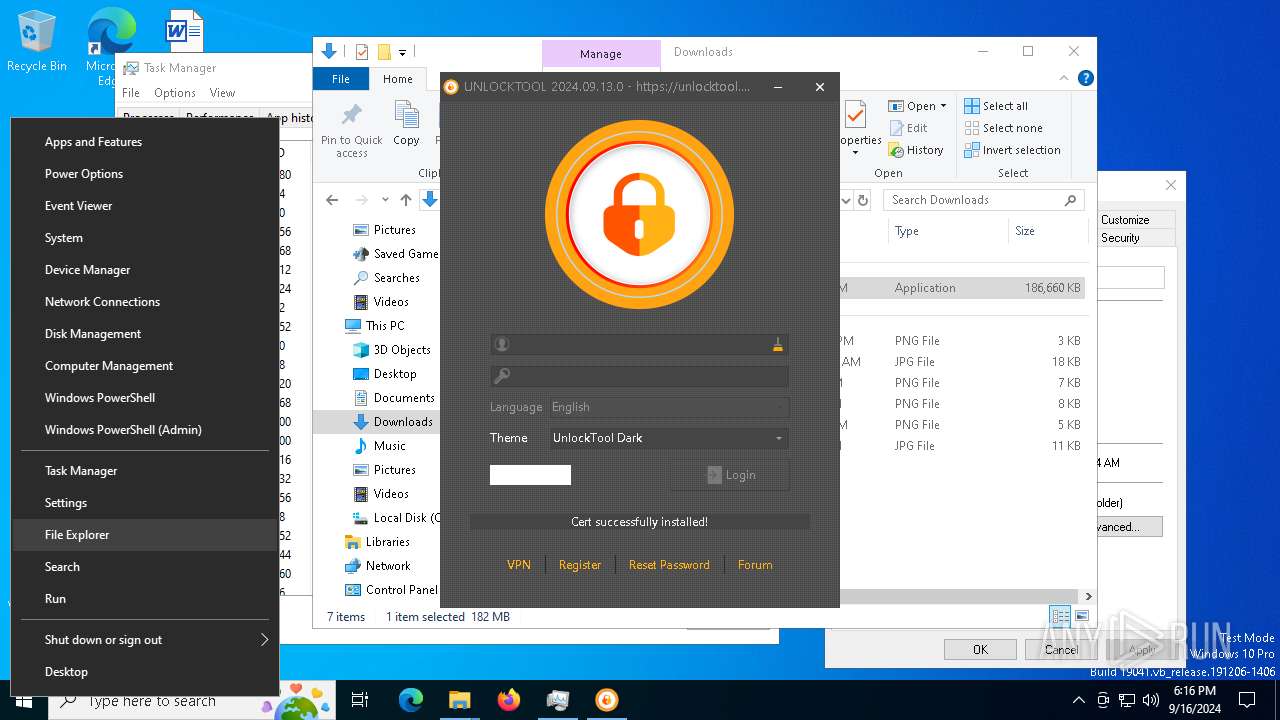Open the View menu in Task Manager

222,93
